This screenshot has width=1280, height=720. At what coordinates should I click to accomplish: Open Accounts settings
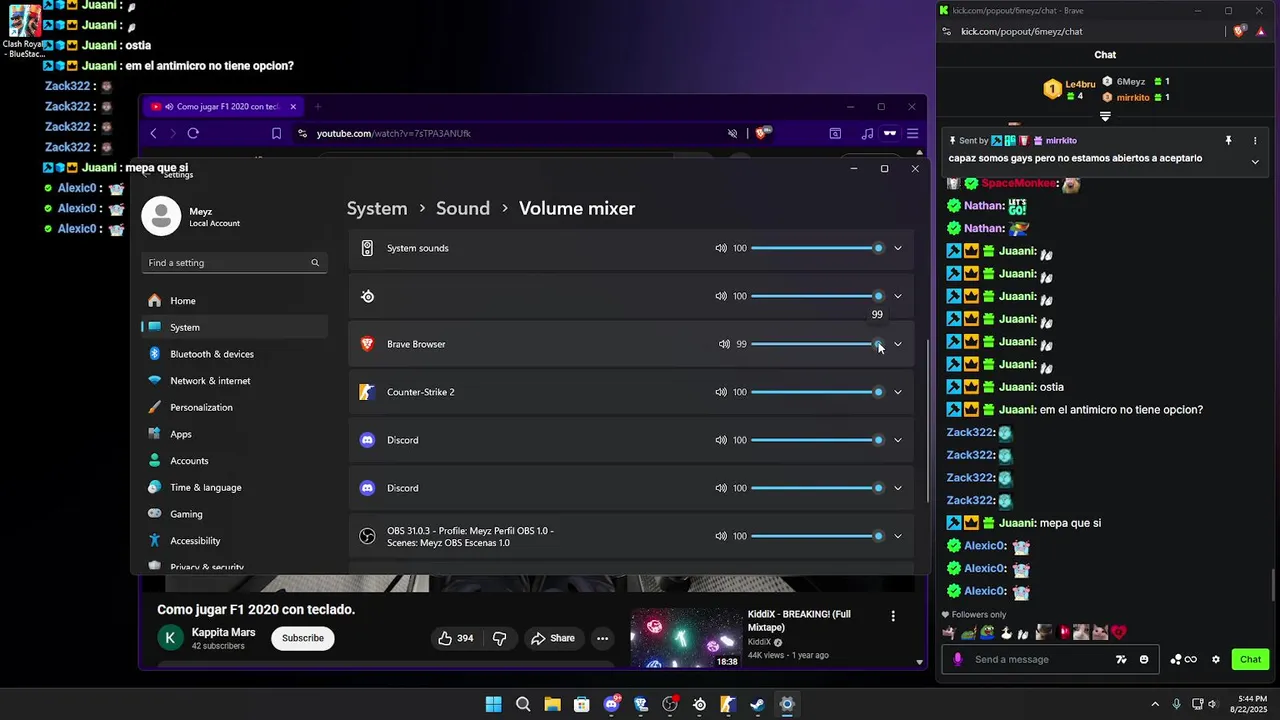[x=235, y=461]
